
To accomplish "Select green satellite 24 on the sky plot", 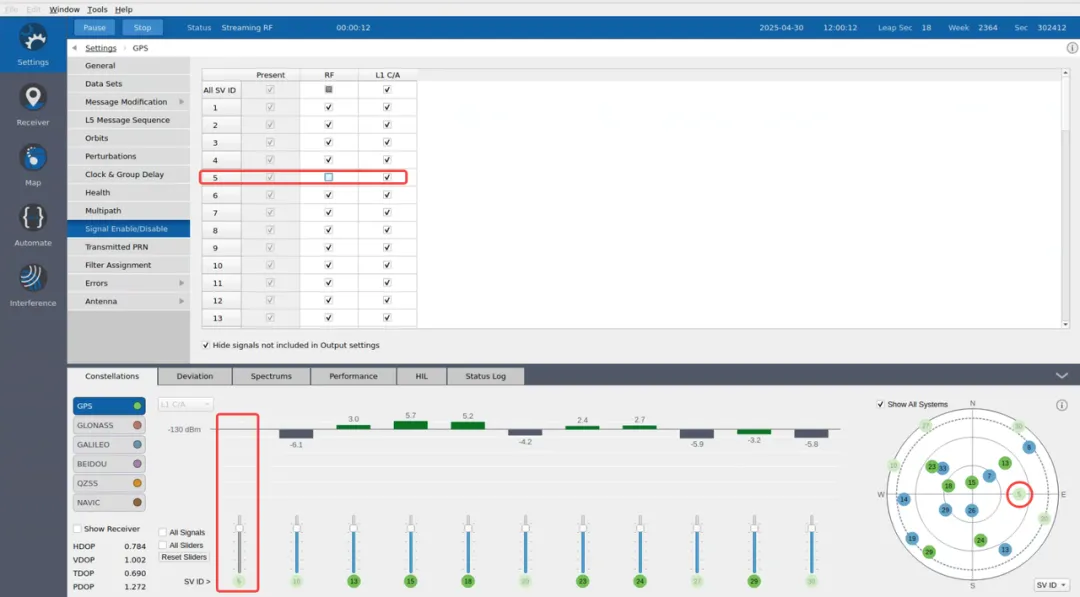I will point(980,541).
